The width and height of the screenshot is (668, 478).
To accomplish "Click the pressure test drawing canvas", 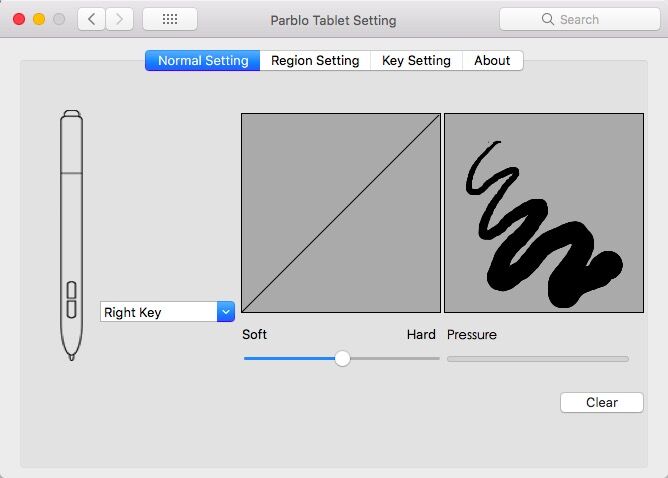I will [544, 213].
